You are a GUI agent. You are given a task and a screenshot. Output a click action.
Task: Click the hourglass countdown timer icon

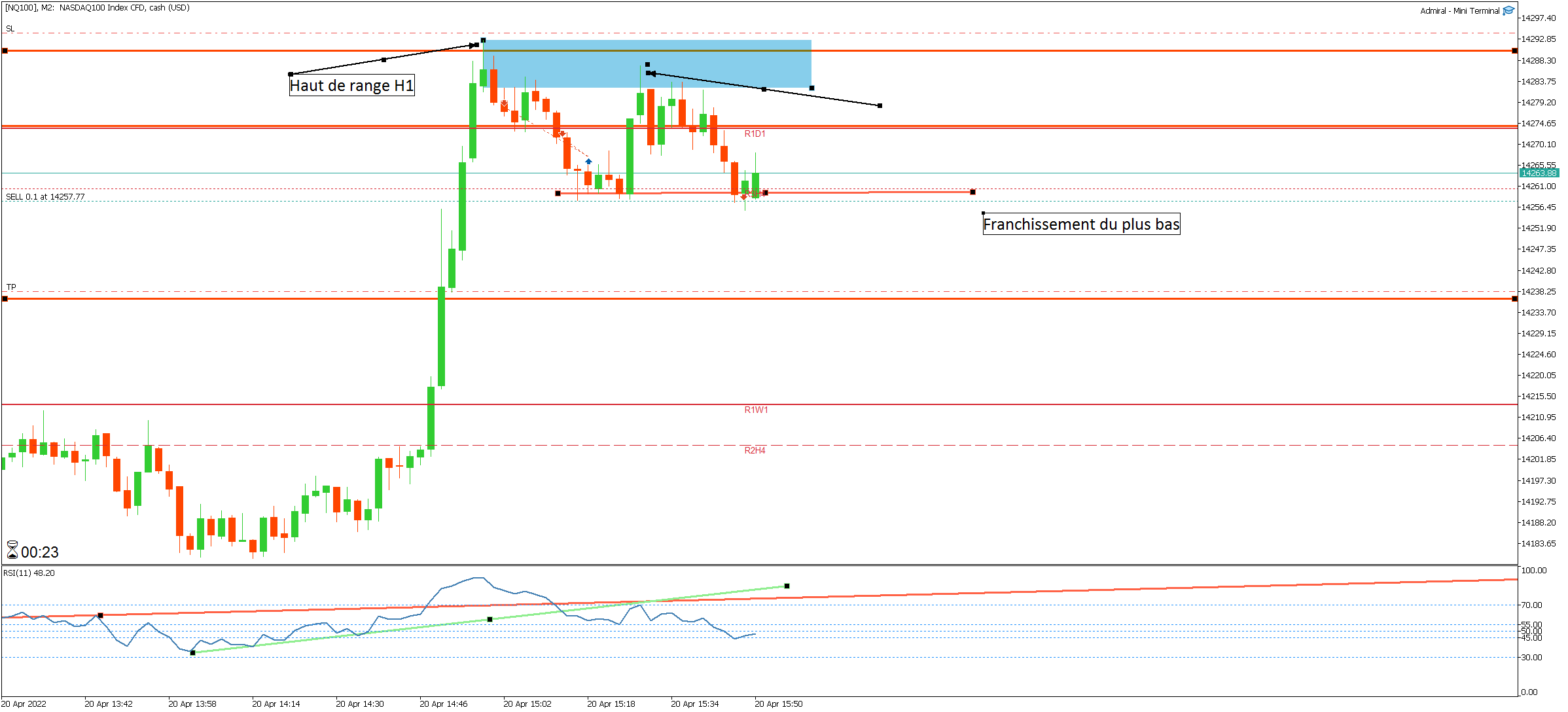click(12, 550)
